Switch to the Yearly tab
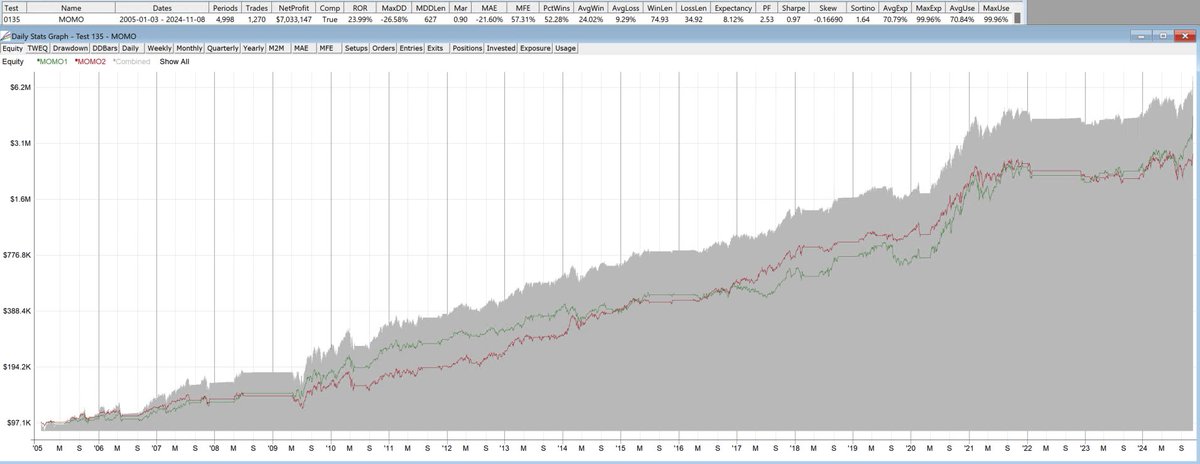The height and width of the screenshot is (464, 1200). point(254,47)
